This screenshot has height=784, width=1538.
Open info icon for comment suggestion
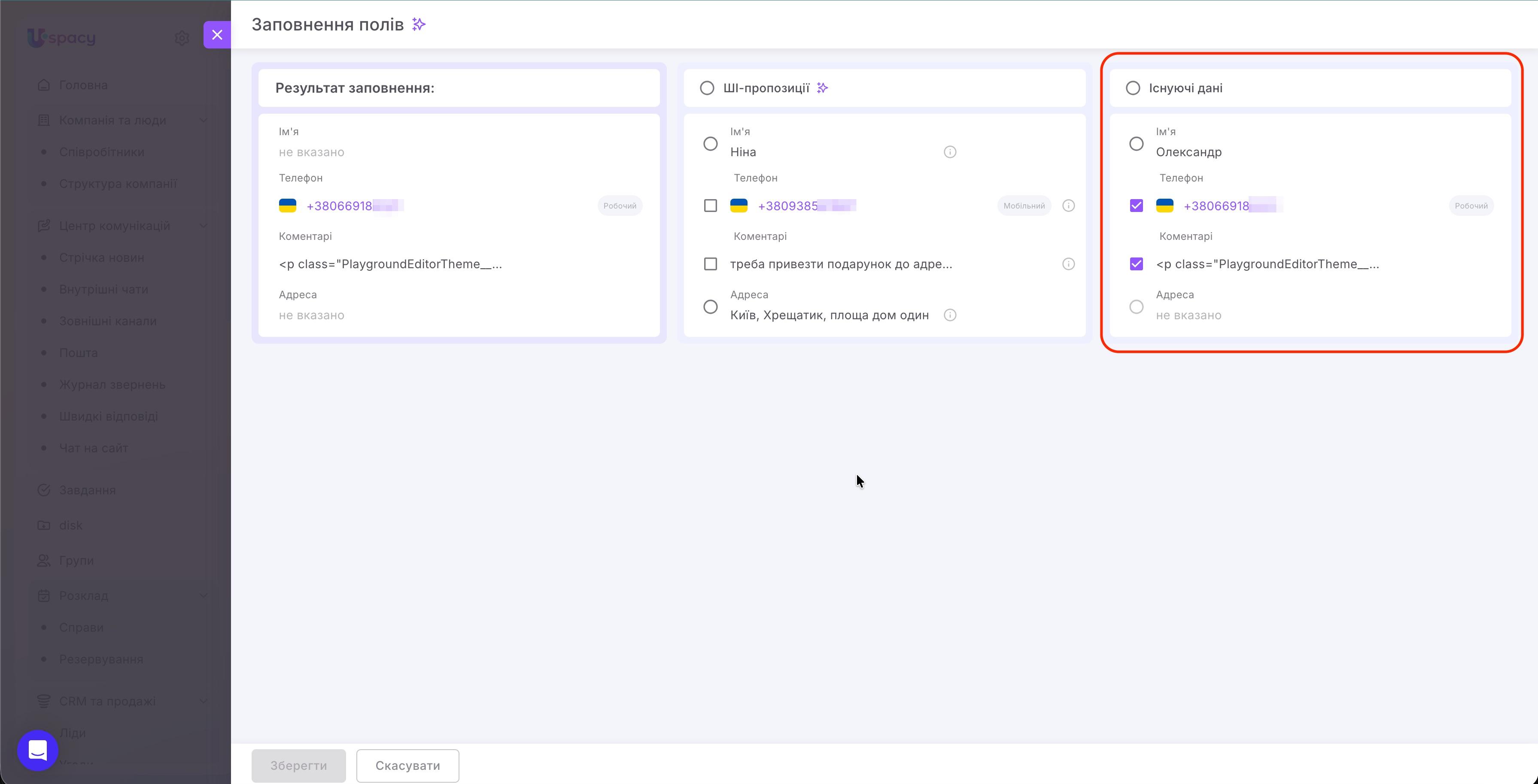tap(1068, 264)
